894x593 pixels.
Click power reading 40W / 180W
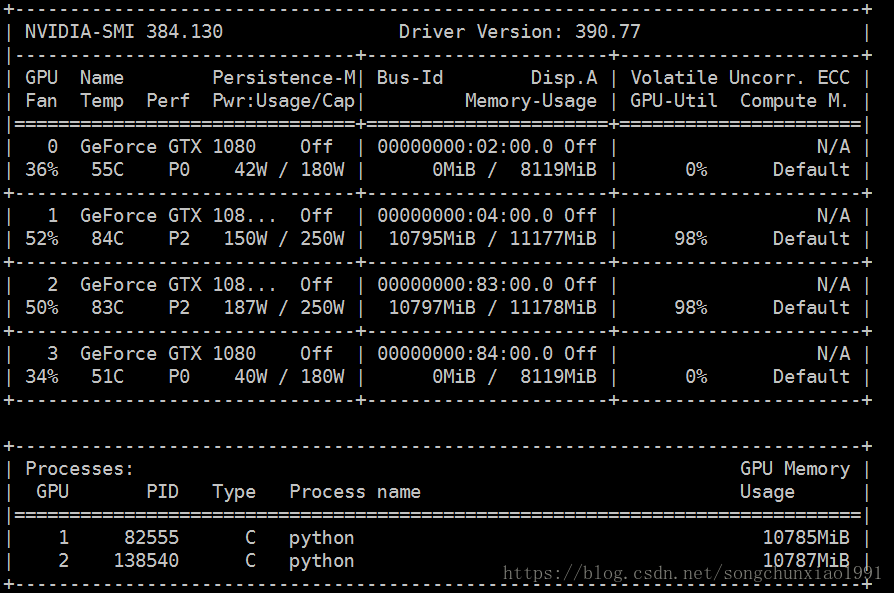coord(289,376)
